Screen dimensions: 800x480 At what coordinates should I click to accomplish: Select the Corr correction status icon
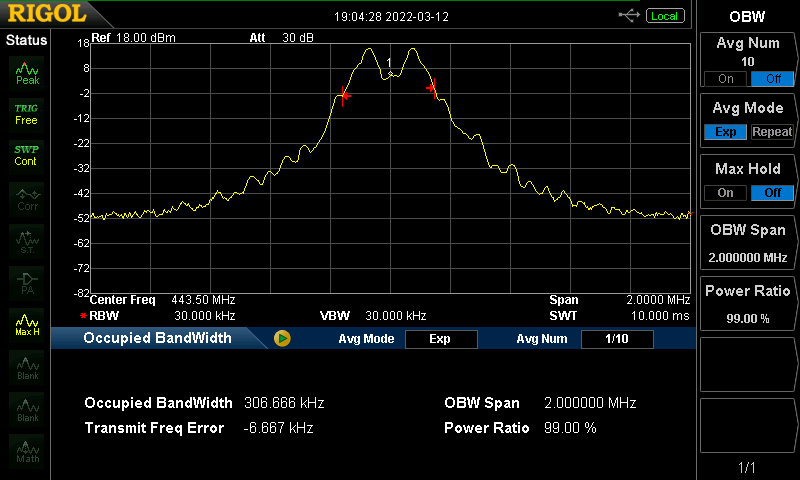click(x=27, y=198)
